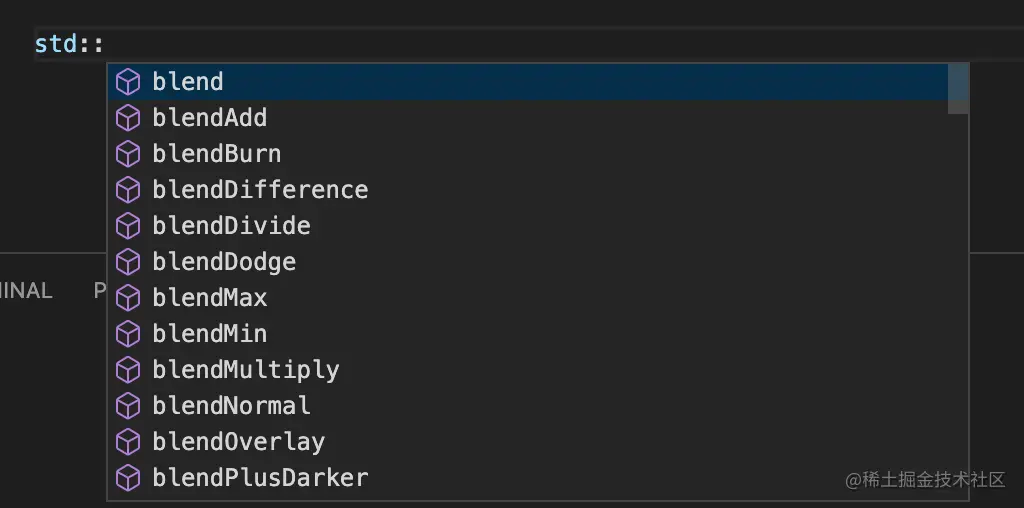Click the cube icon beside blendDivide
1024x508 pixels.
[128, 226]
